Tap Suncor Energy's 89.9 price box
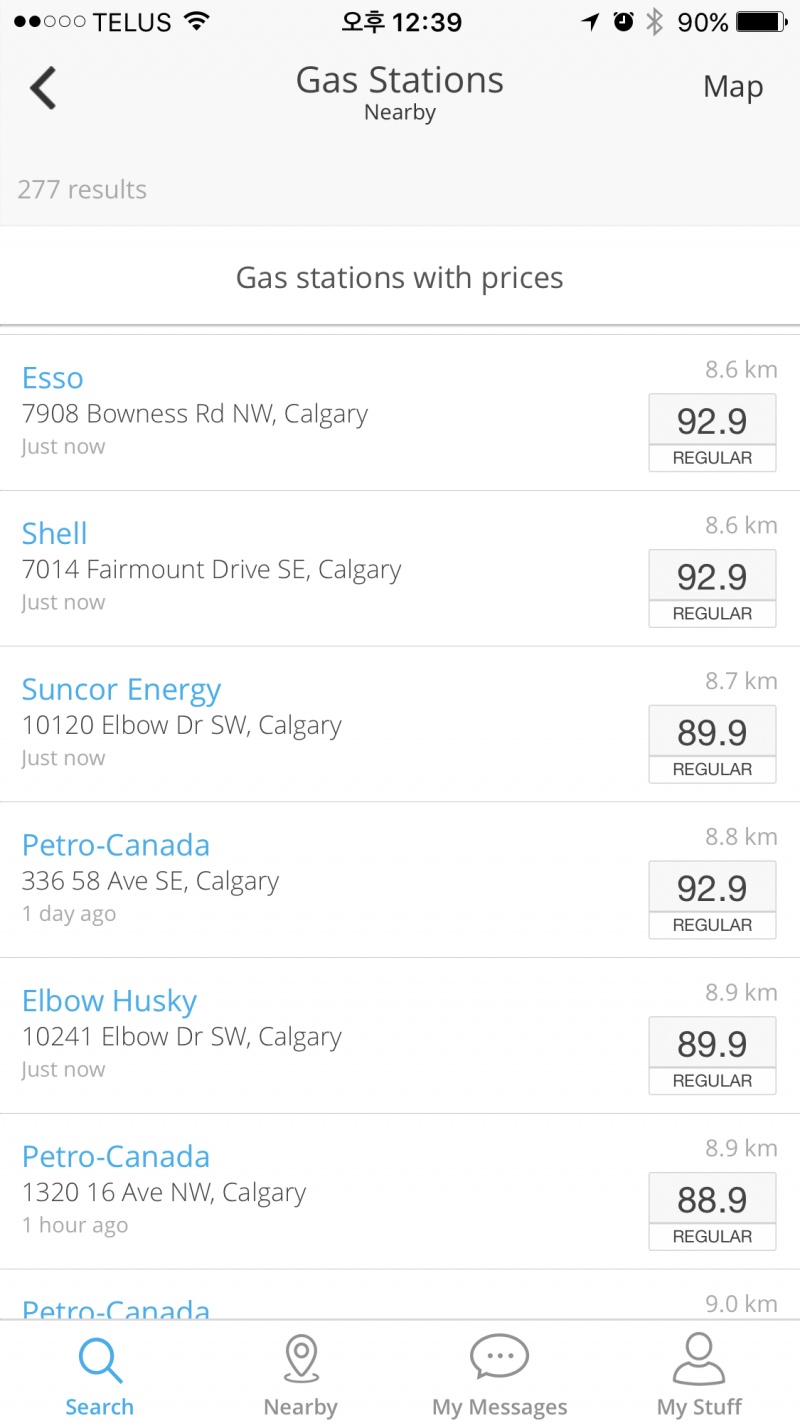The height and width of the screenshot is (1423, 800). (x=712, y=743)
